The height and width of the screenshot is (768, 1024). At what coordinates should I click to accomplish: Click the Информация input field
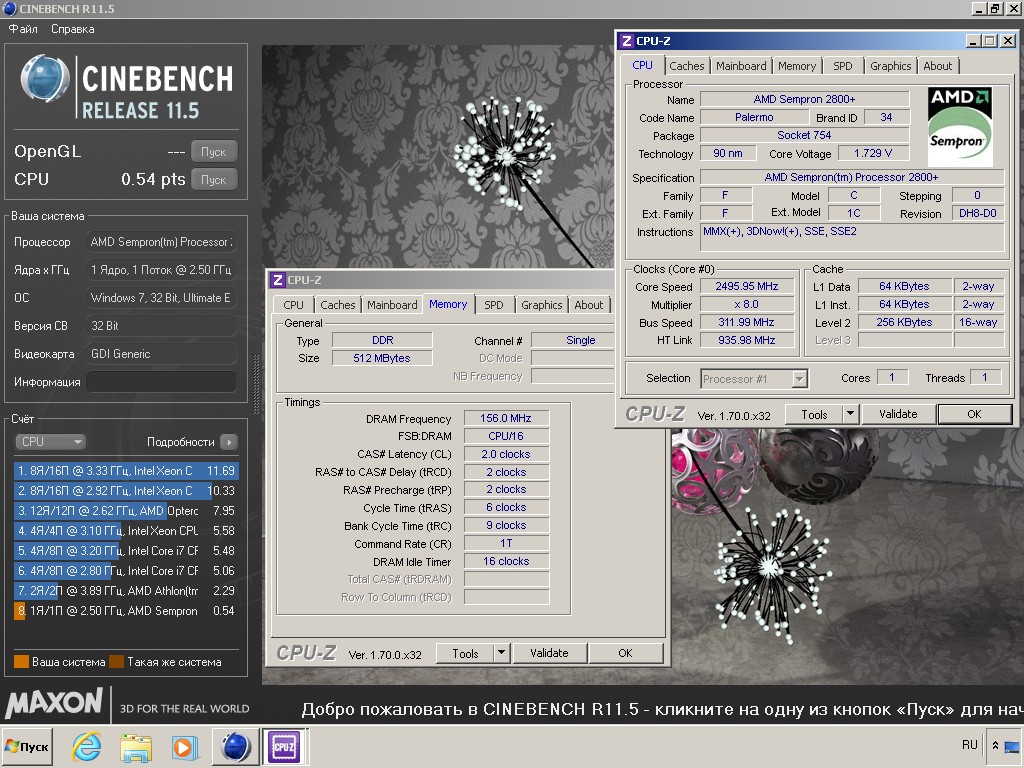click(x=161, y=381)
